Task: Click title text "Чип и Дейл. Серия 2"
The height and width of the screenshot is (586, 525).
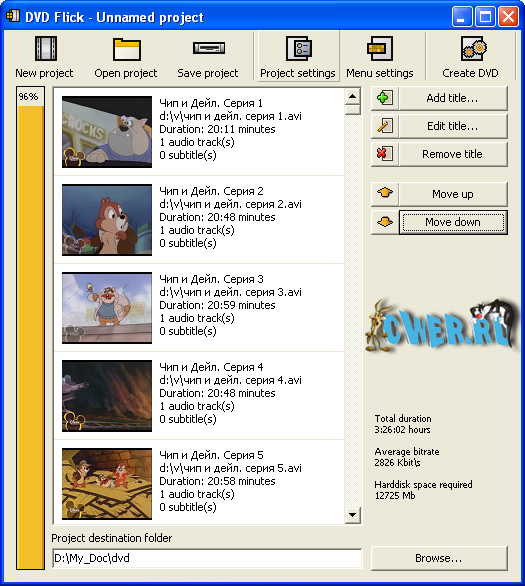Action: [x=211, y=191]
